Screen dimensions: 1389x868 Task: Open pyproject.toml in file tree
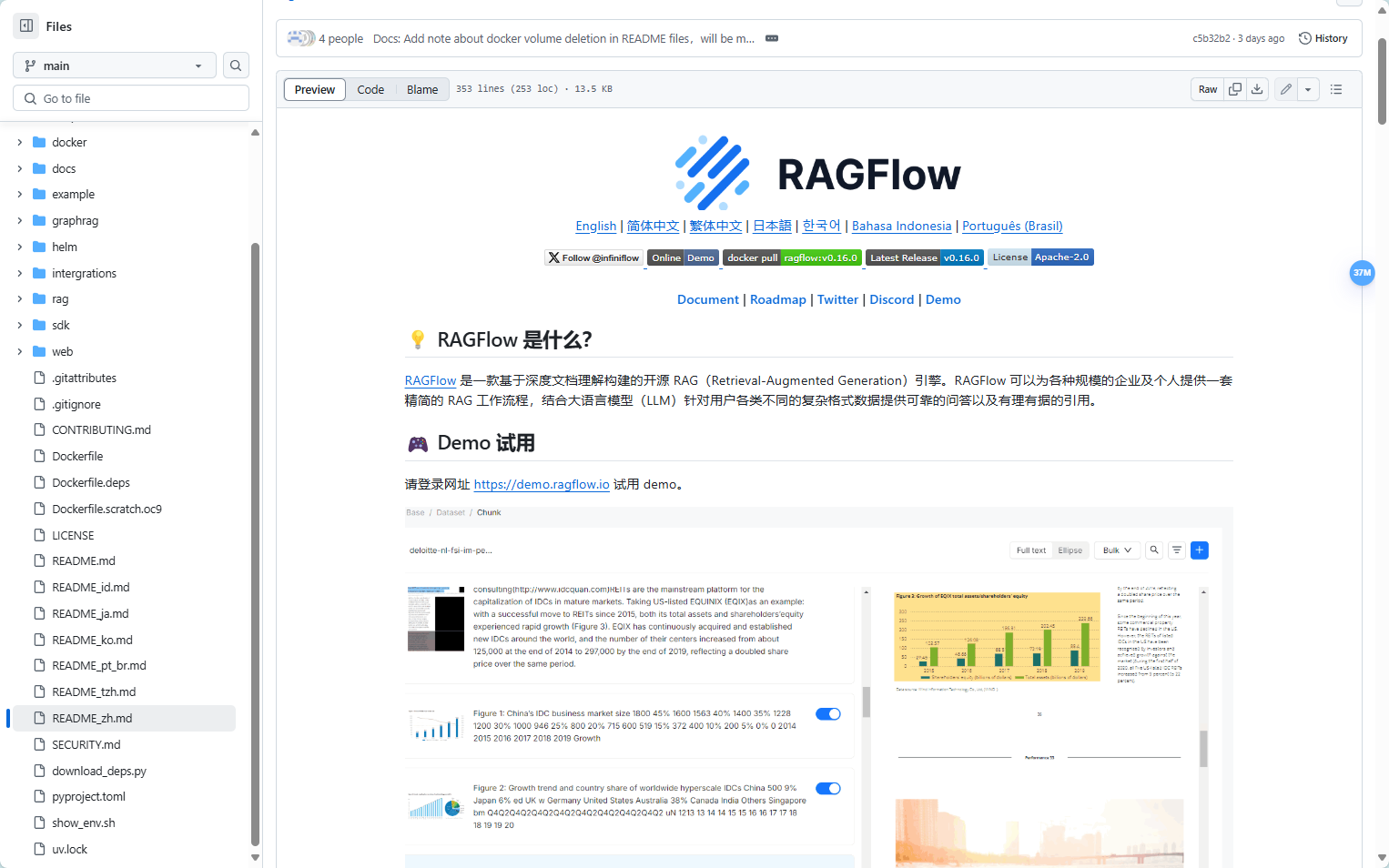tap(89, 796)
